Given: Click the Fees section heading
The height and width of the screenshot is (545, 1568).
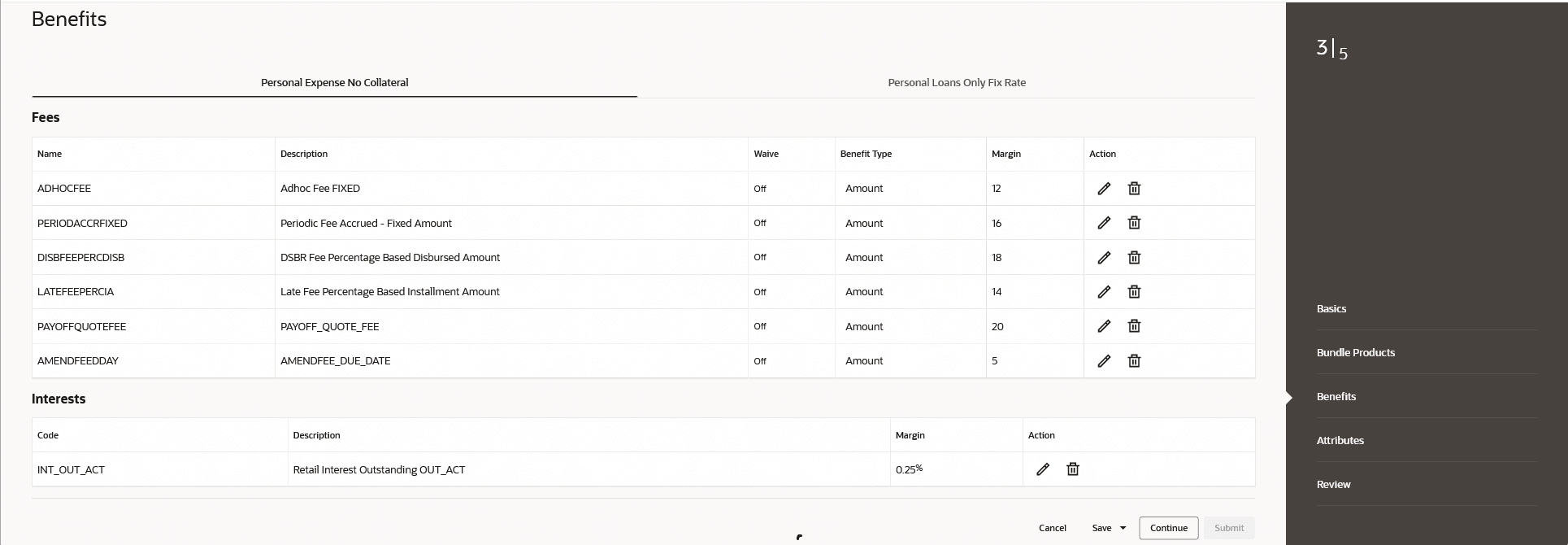Looking at the screenshot, I should [46, 117].
